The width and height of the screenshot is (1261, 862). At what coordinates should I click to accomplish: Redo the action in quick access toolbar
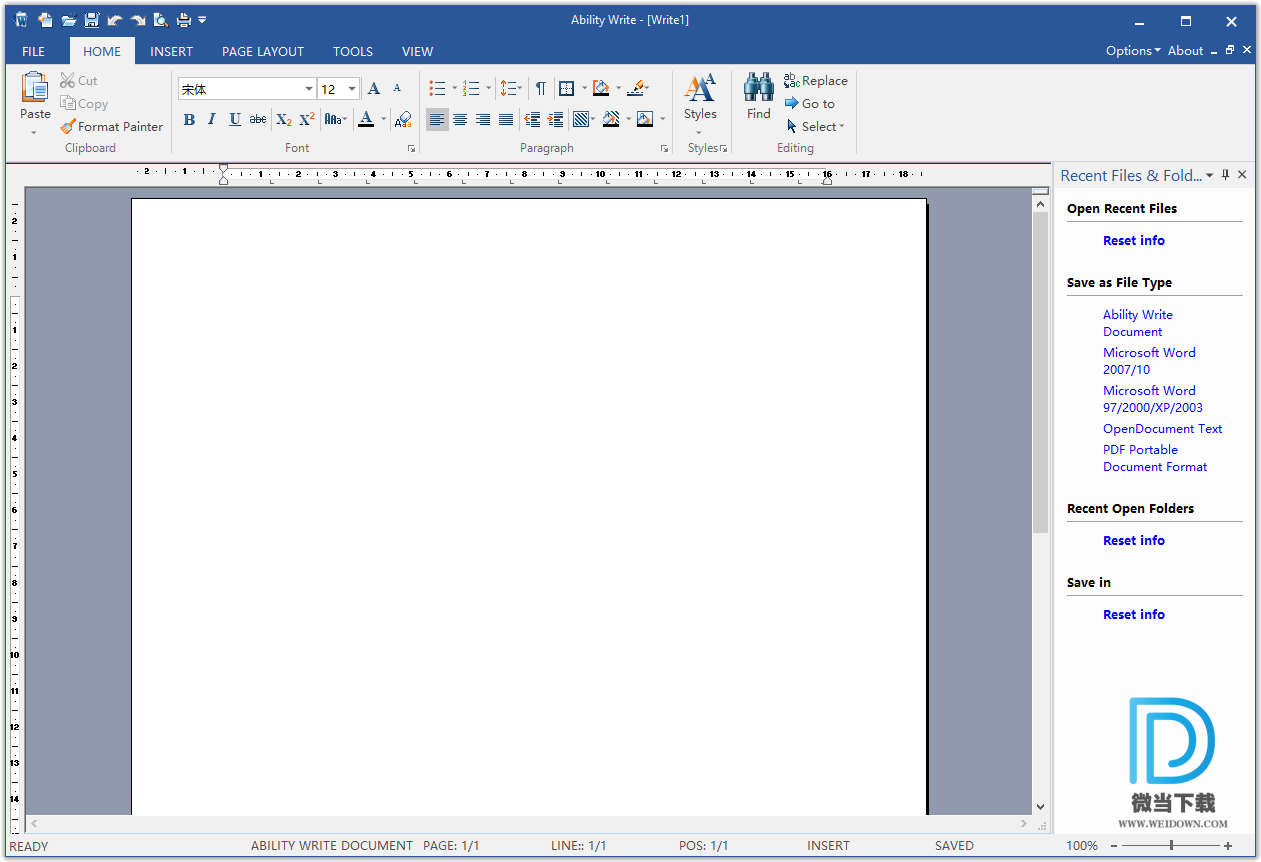138,20
